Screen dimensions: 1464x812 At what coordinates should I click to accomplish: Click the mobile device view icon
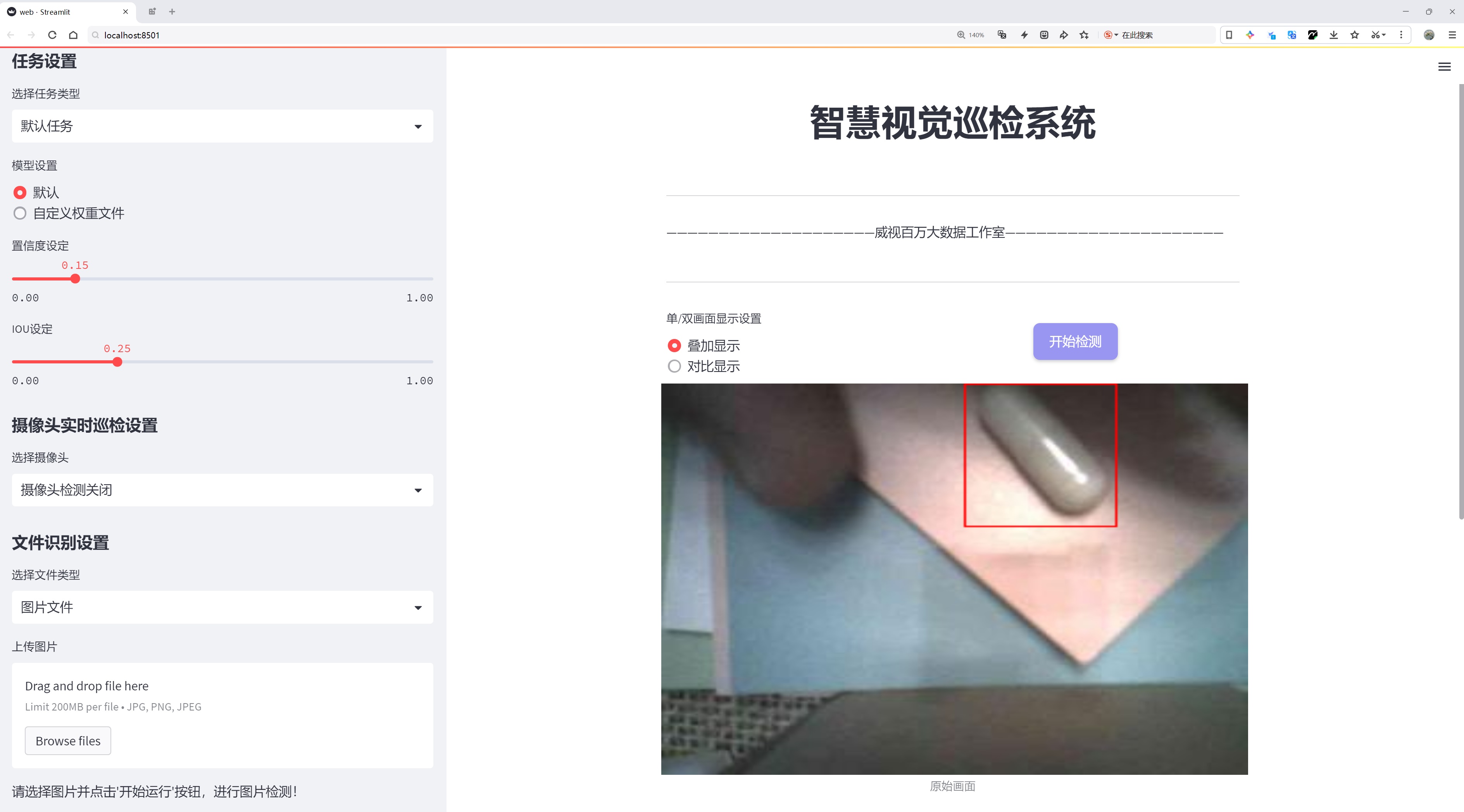coord(1229,34)
